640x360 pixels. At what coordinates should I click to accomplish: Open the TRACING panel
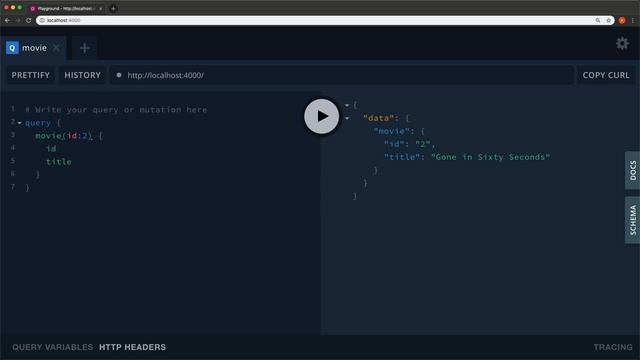[613, 347]
